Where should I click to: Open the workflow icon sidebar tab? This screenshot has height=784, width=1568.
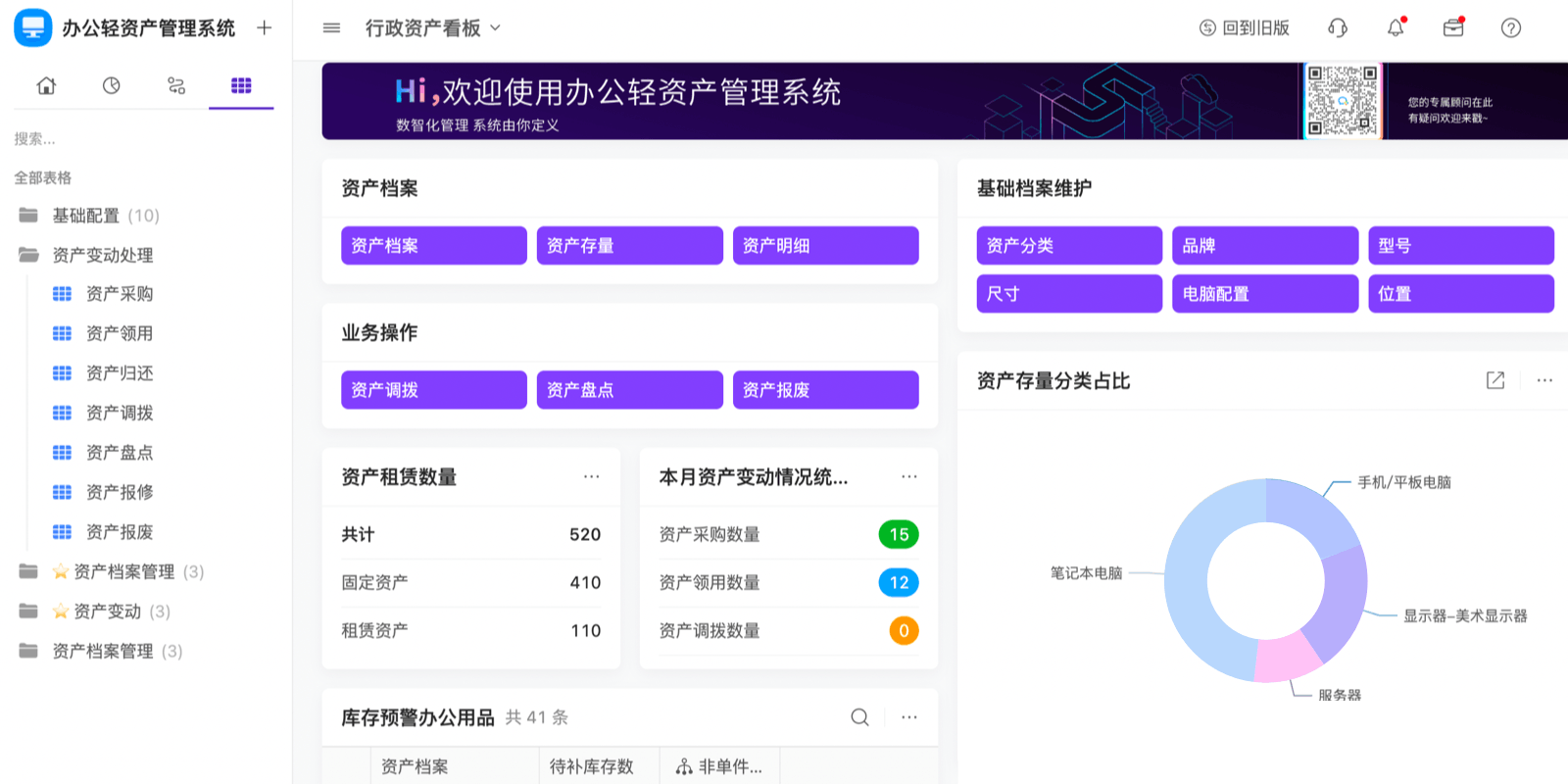point(176,86)
